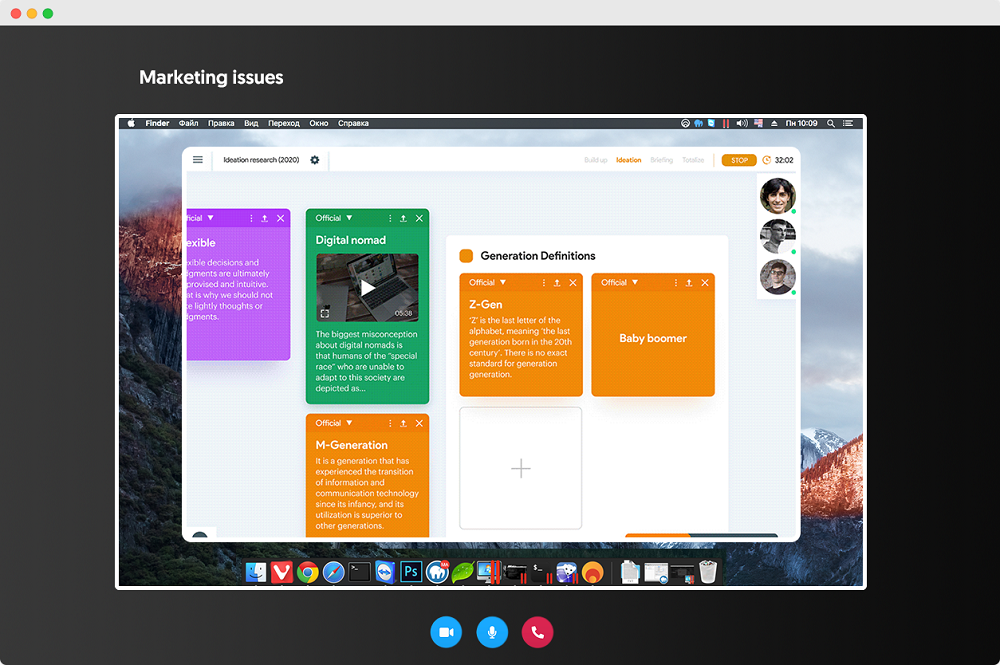
Task: Upload the Baby boomer card
Action: [689, 282]
